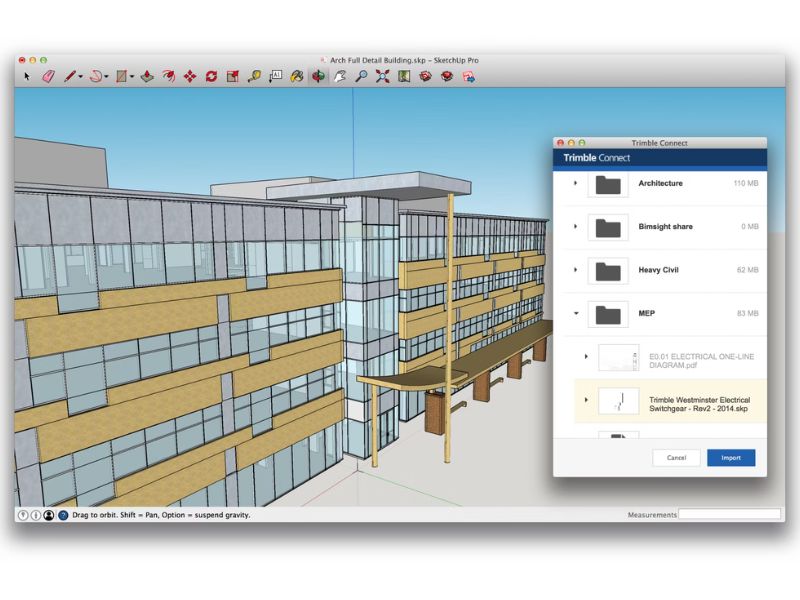Open the Line tool dropdown arrow
The width and height of the screenshot is (800, 600).
point(81,77)
